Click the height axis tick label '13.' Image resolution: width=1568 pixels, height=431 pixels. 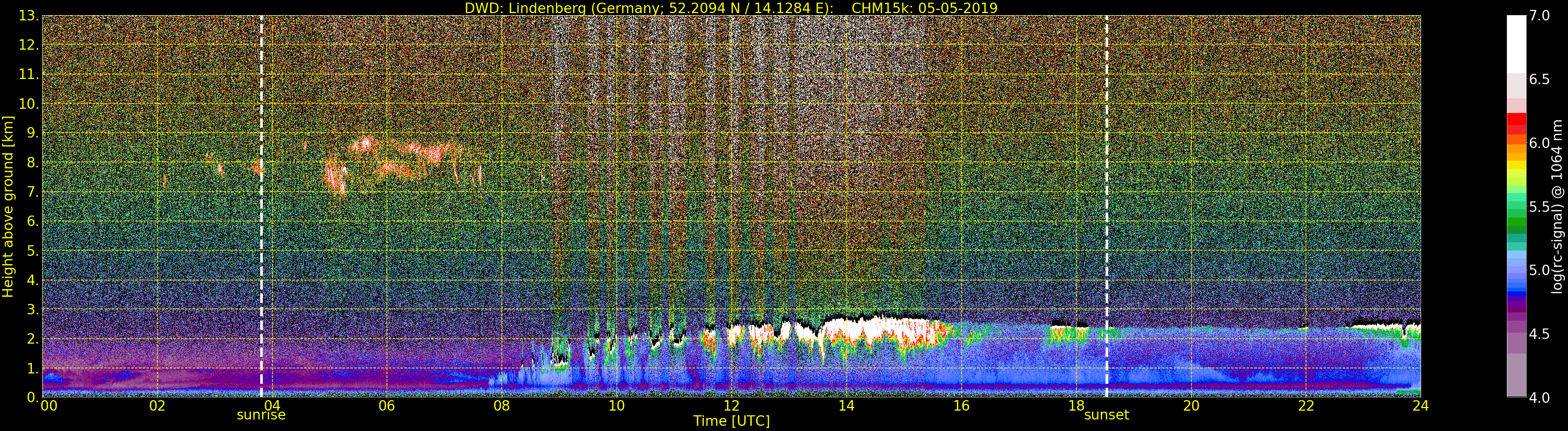pos(29,16)
